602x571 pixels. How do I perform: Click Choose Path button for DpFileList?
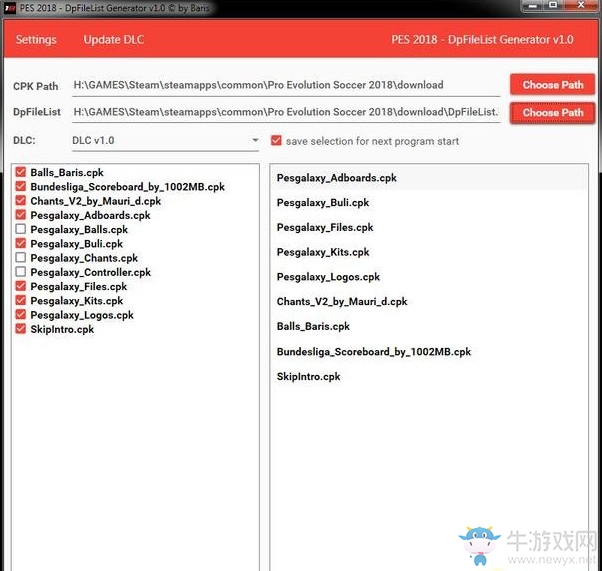(552, 113)
